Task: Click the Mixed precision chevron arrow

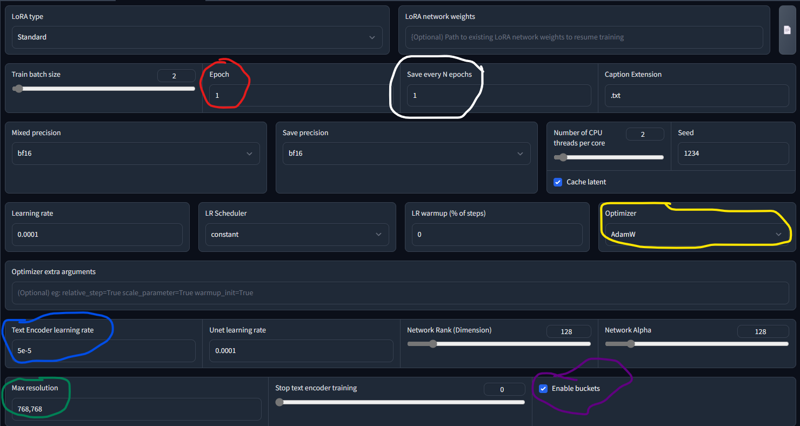Action: [249, 154]
